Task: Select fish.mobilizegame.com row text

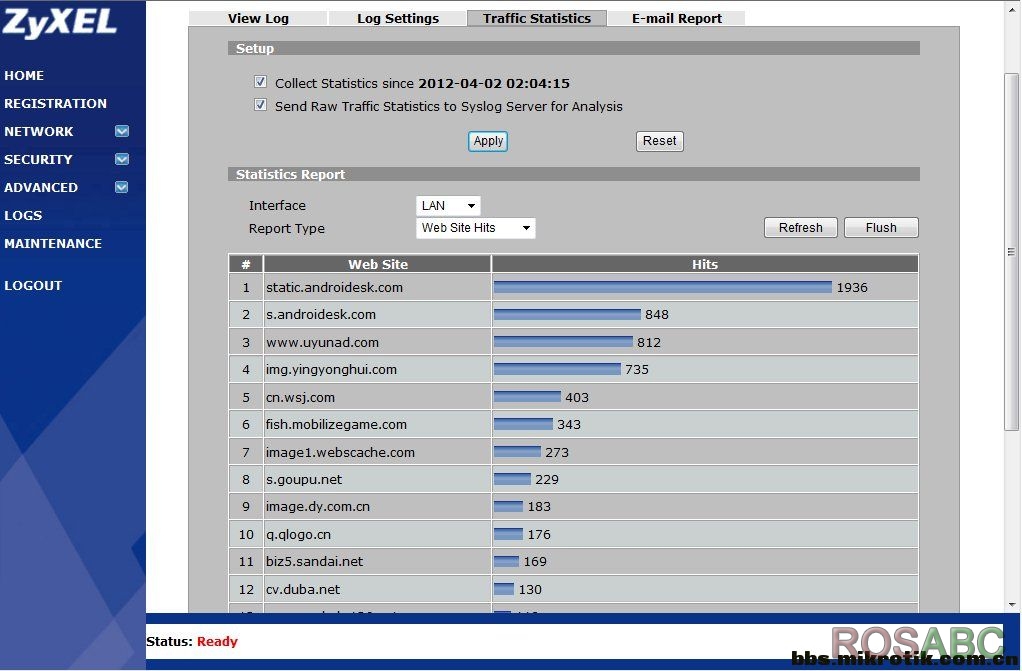Action: [x=336, y=425]
